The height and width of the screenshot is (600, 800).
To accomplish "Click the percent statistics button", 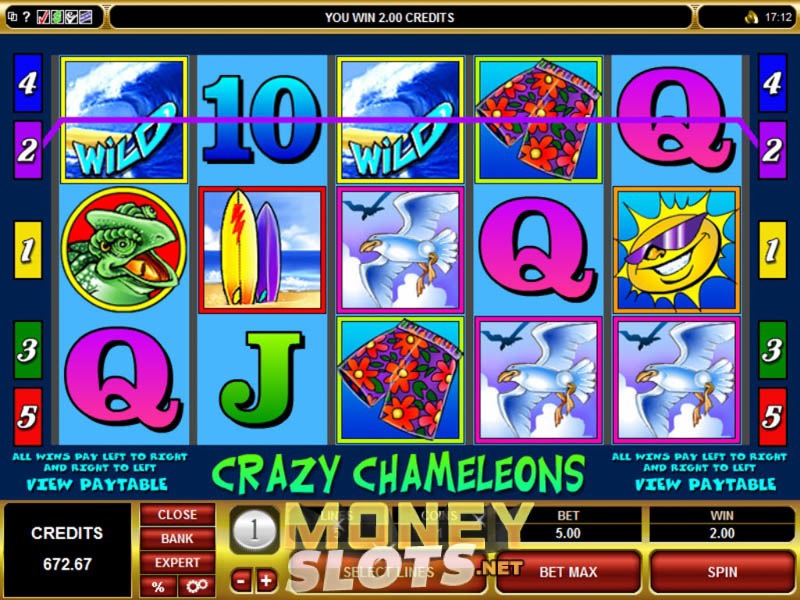I will (158, 586).
